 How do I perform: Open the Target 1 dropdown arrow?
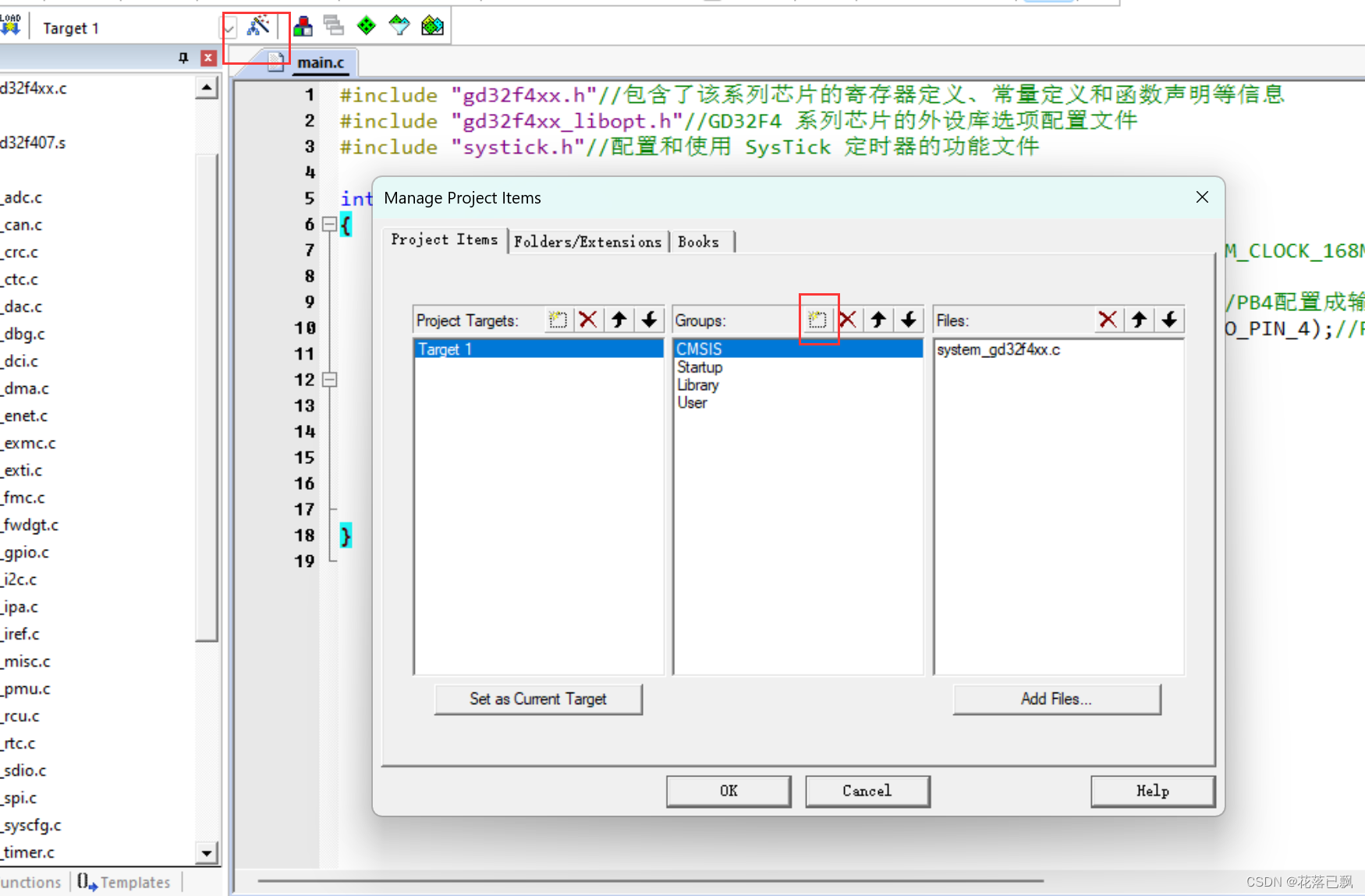[229, 29]
